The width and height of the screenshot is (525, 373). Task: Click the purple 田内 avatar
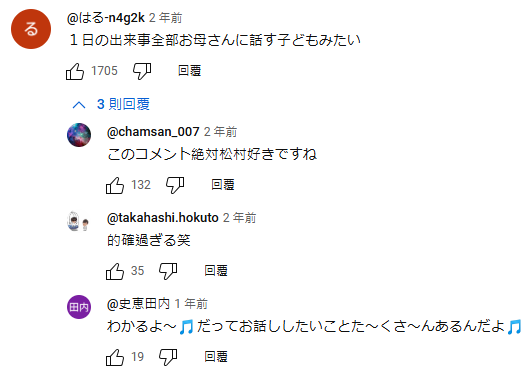[79, 307]
